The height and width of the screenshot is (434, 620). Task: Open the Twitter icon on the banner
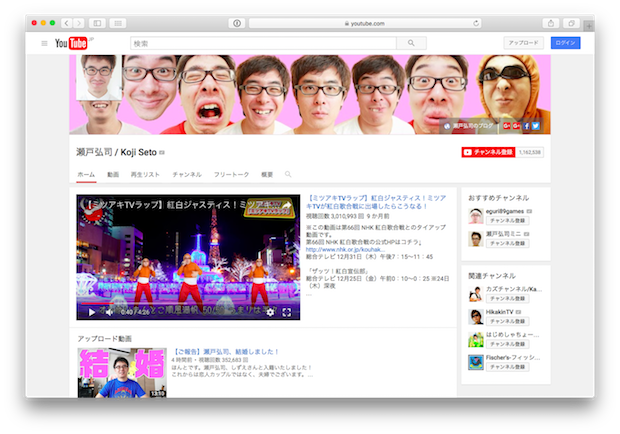tap(535, 126)
